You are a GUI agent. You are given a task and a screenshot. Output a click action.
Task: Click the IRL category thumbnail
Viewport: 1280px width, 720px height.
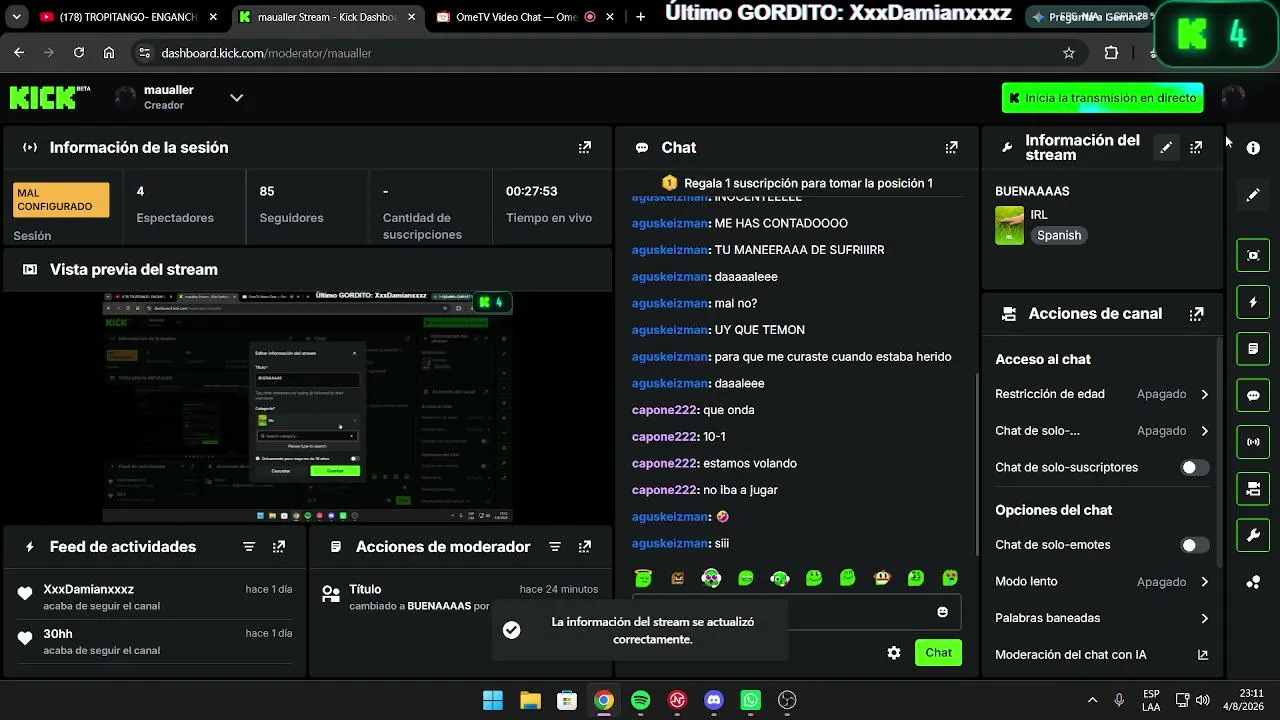(x=1009, y=225)
